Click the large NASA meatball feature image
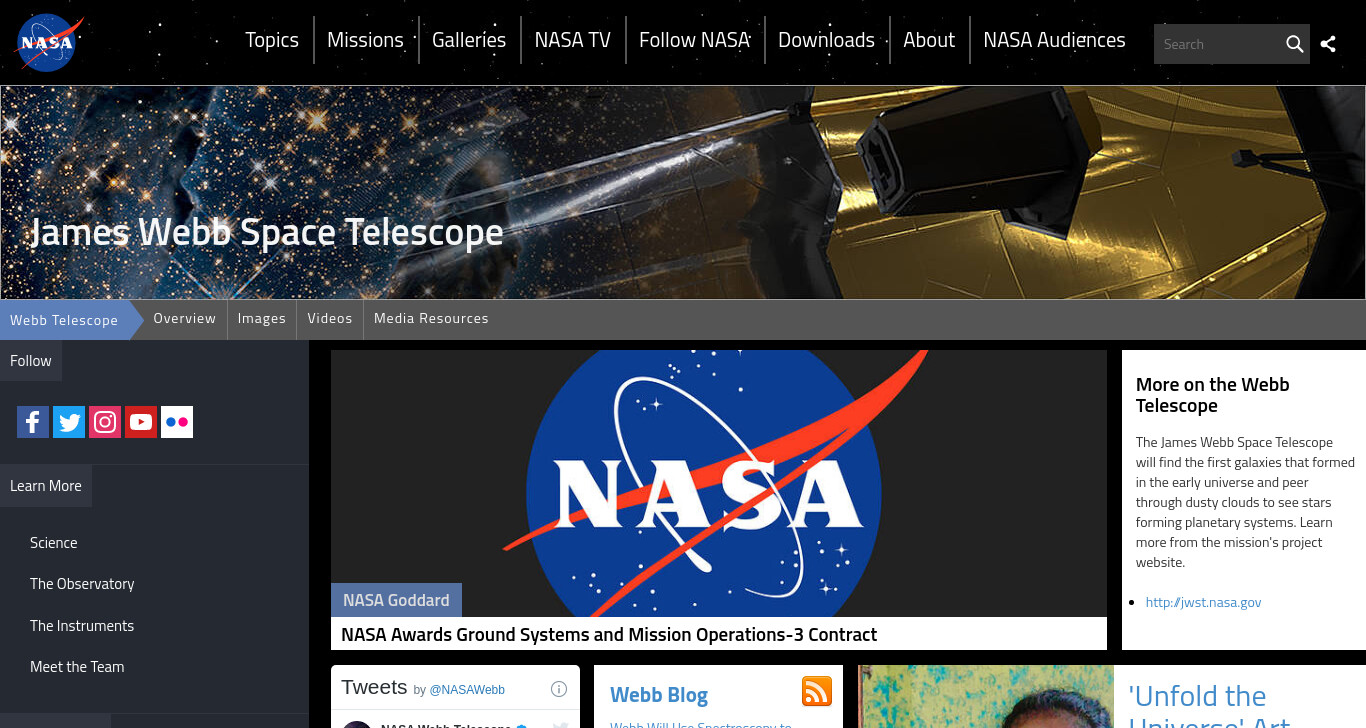The width and height of the screenshot is (1366, 728). click(719, 483)
